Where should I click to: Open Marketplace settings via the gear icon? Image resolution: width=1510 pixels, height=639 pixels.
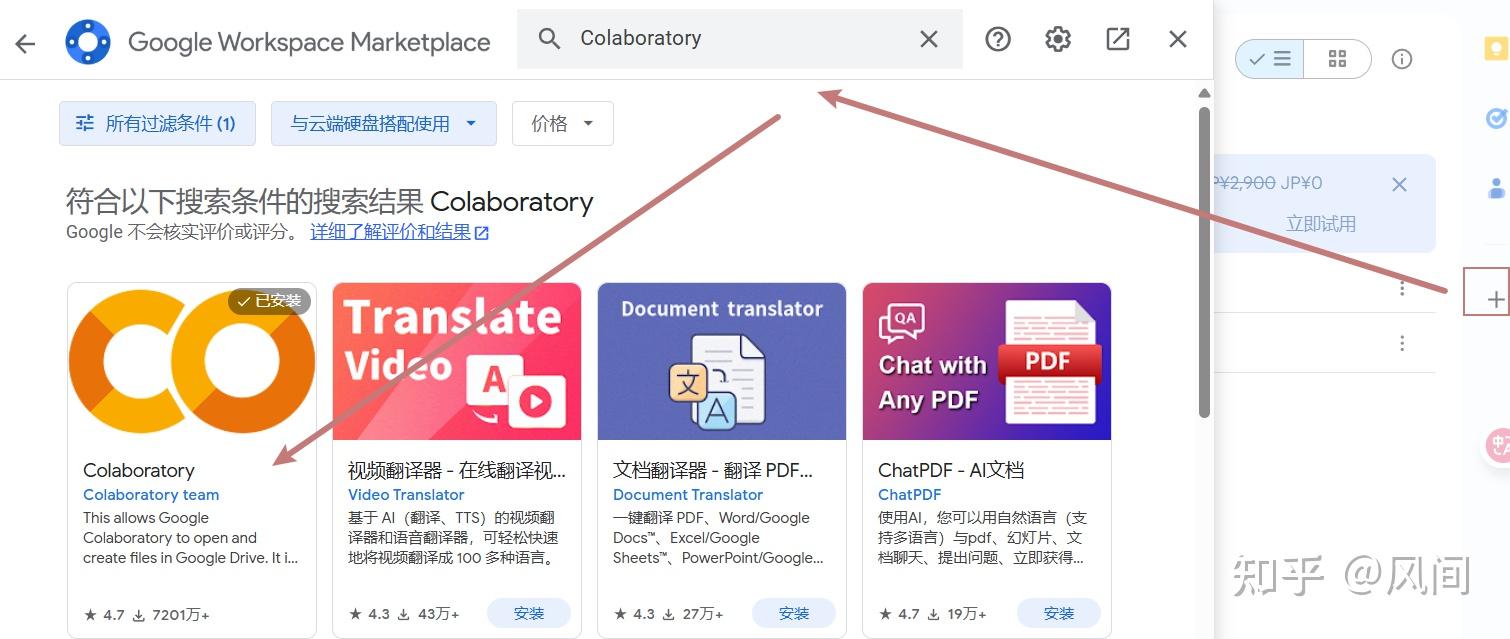pyautogui.click(x=1057, y=39)
